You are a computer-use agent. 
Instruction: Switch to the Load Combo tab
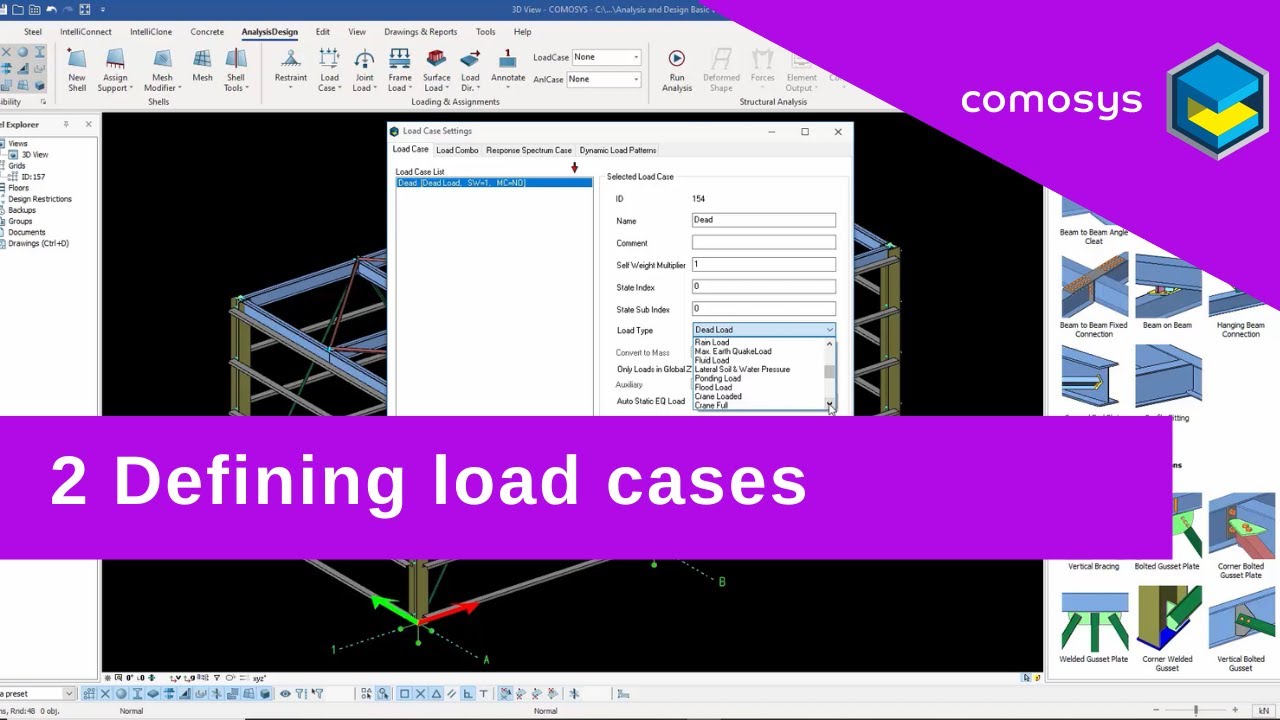click(457, 150)
